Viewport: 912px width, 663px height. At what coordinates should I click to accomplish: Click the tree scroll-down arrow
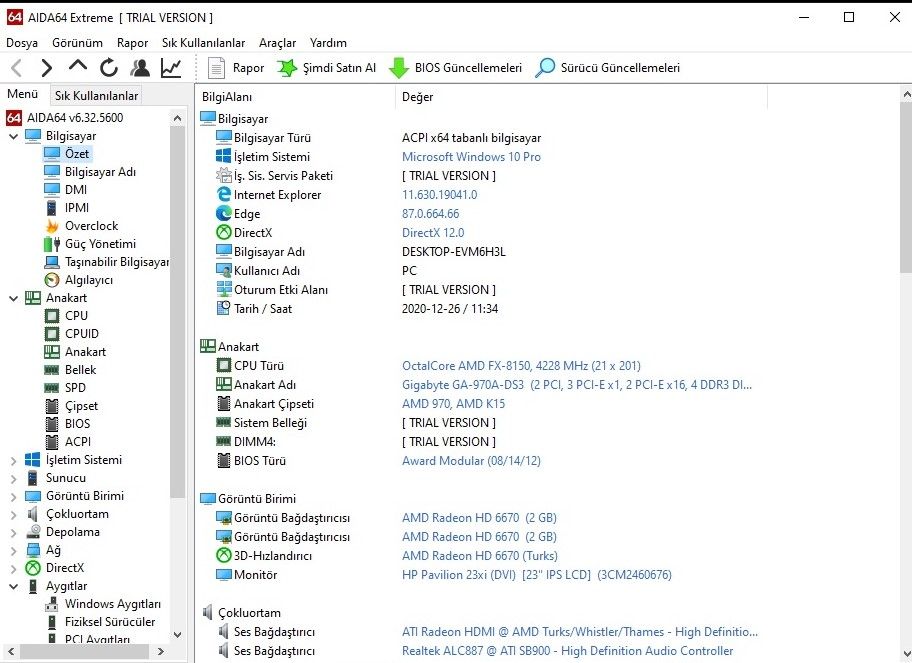[178, 635]
